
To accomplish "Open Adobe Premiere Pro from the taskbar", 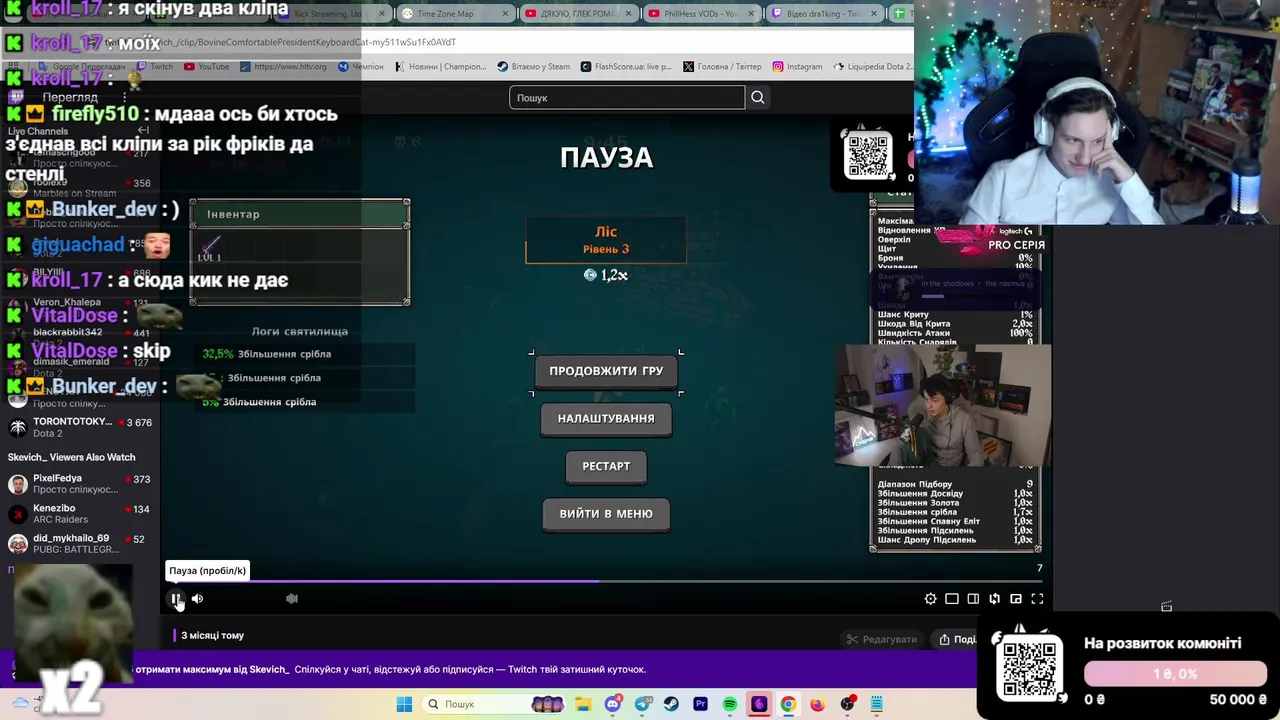I will coord(700,704).
